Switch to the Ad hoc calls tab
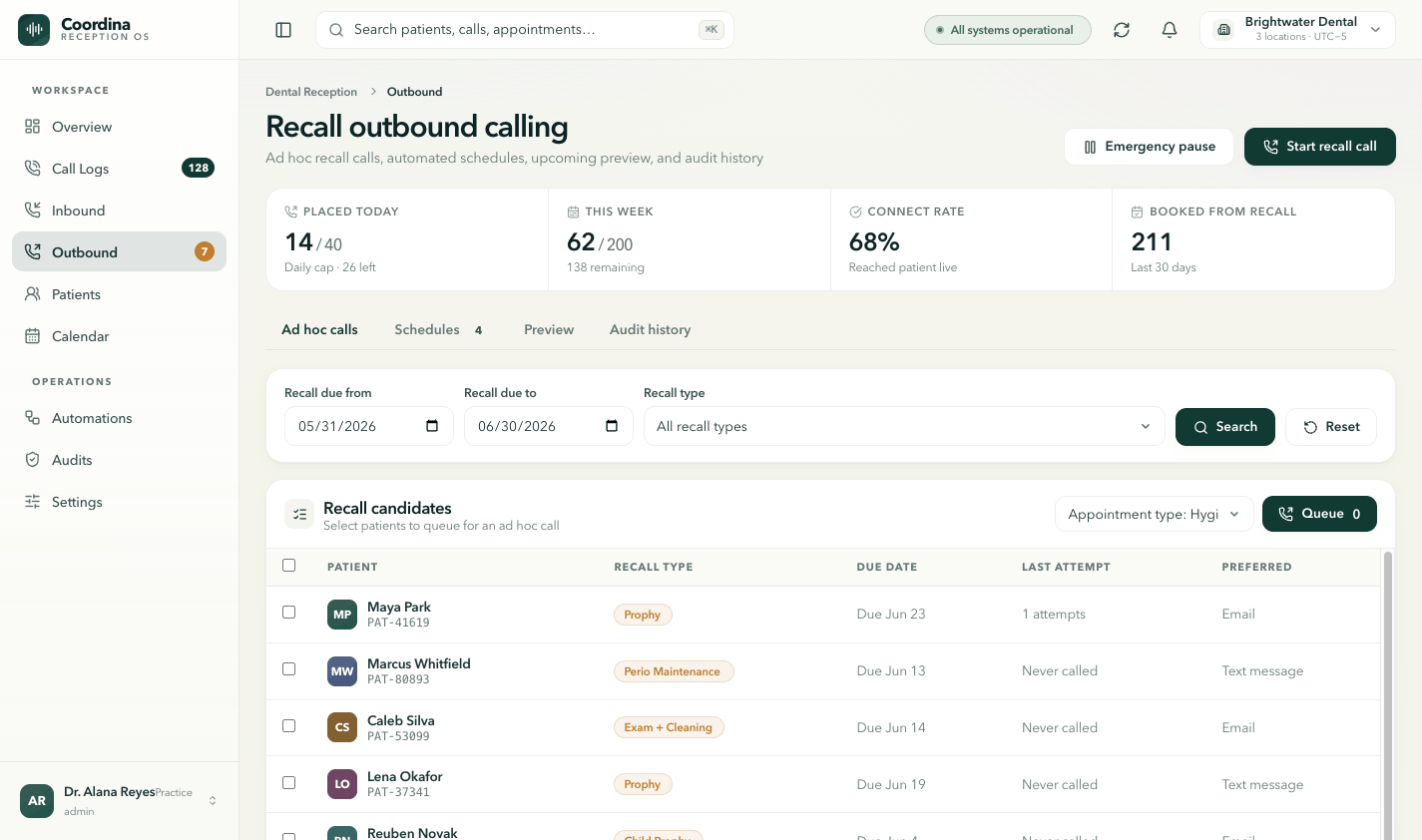The width and height of the screenshot is (1422, 840). point(319,329)
